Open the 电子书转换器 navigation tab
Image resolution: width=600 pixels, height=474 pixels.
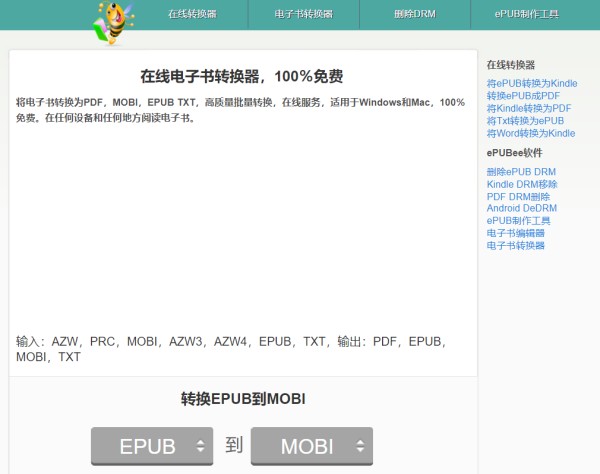(x=304, y=14)
